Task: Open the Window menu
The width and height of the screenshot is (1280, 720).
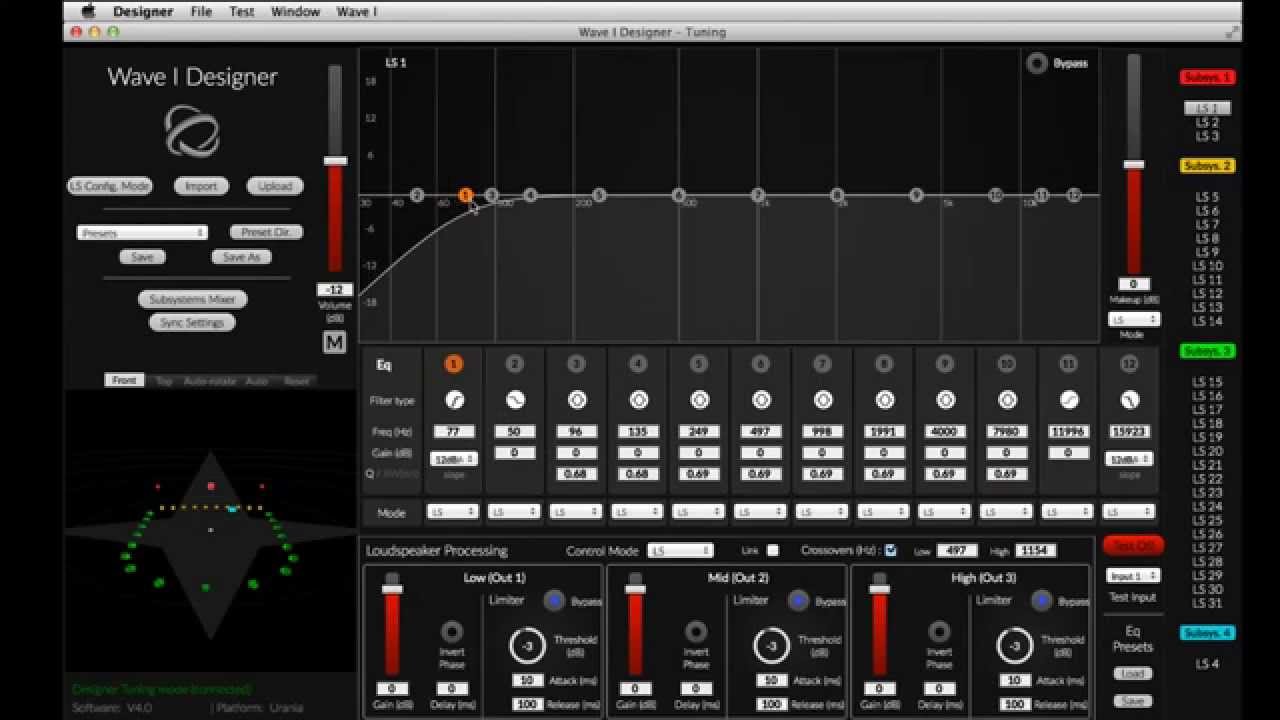Action: [x=296, y=11]
